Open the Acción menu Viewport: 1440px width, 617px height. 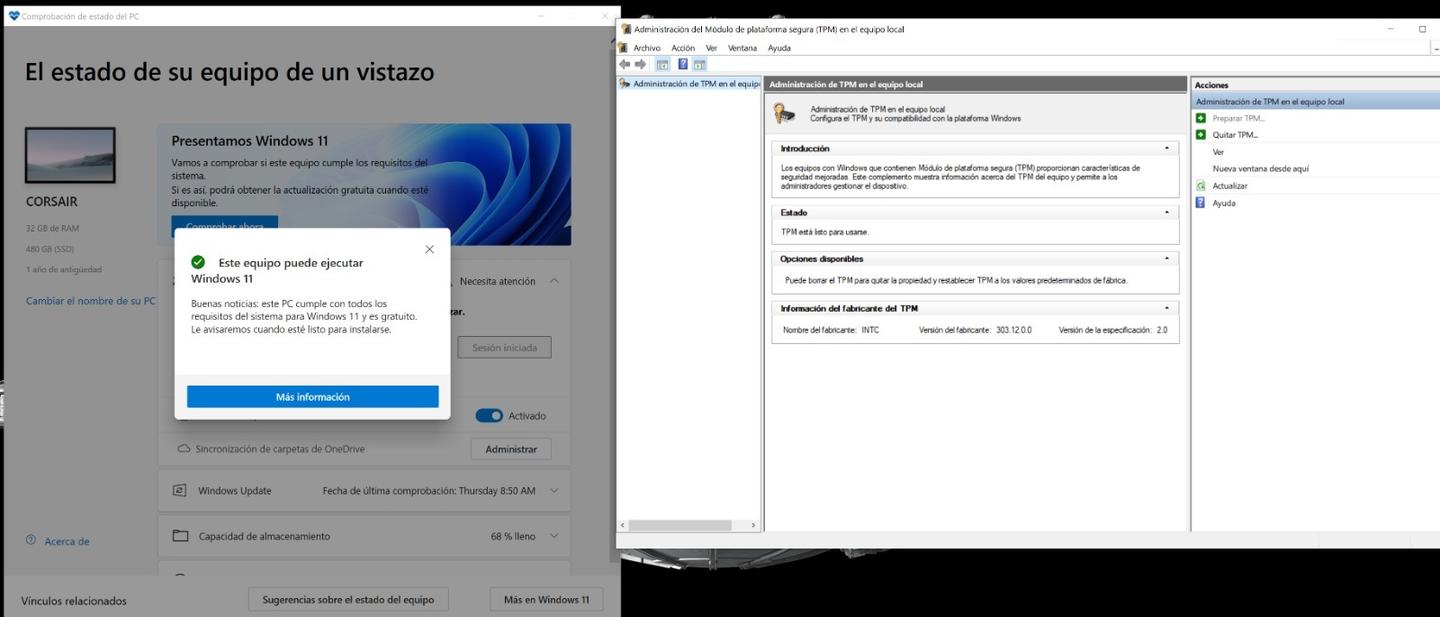tap(683, 48)
